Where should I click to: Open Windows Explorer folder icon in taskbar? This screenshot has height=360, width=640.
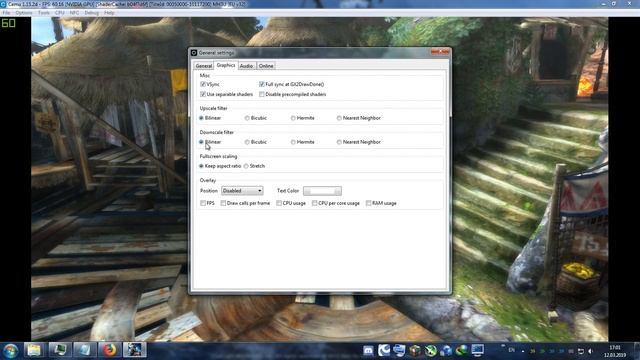pyautogui.click(x=34, y=350)
